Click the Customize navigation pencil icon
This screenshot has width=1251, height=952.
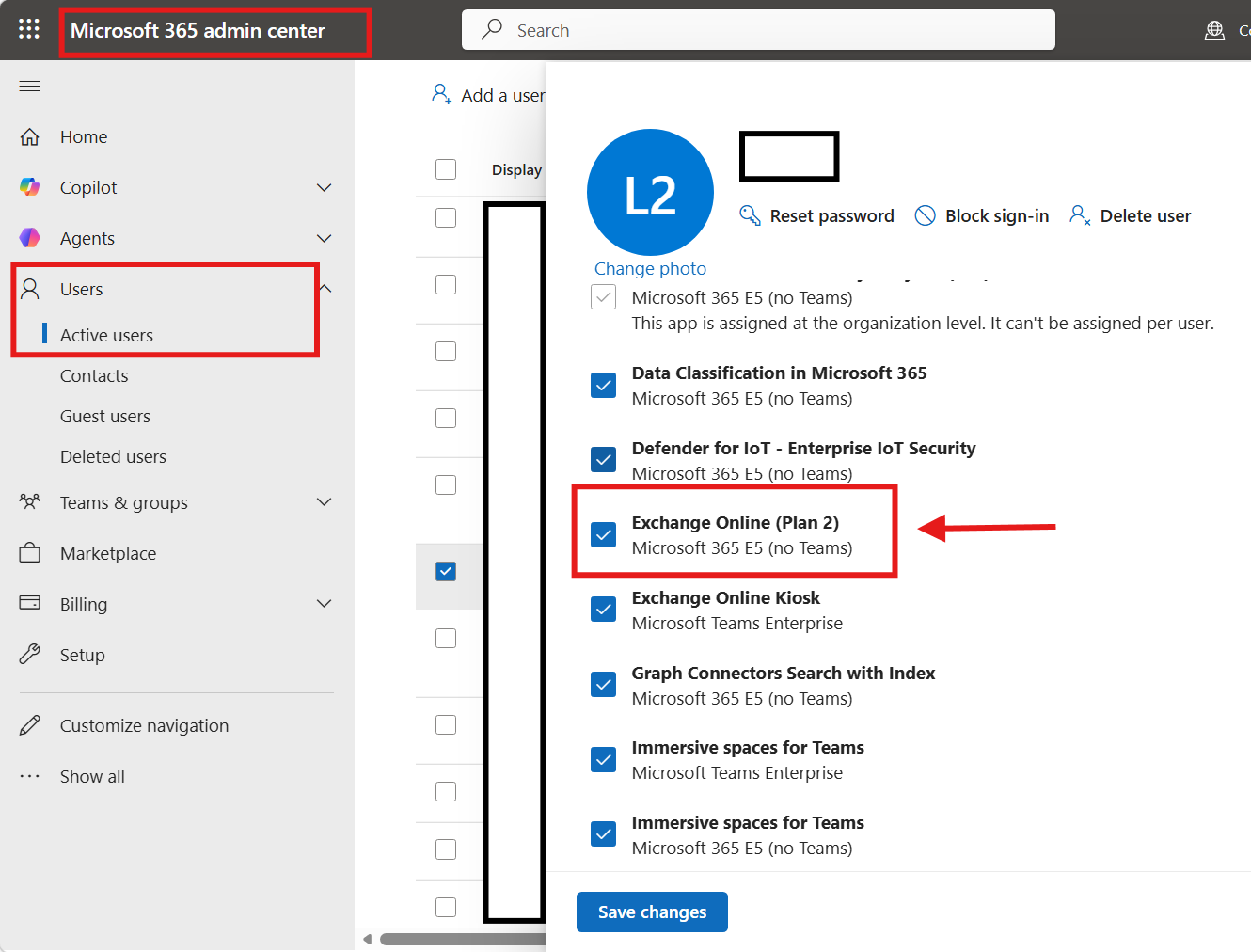pyautogui.click(x=30, y=725)
